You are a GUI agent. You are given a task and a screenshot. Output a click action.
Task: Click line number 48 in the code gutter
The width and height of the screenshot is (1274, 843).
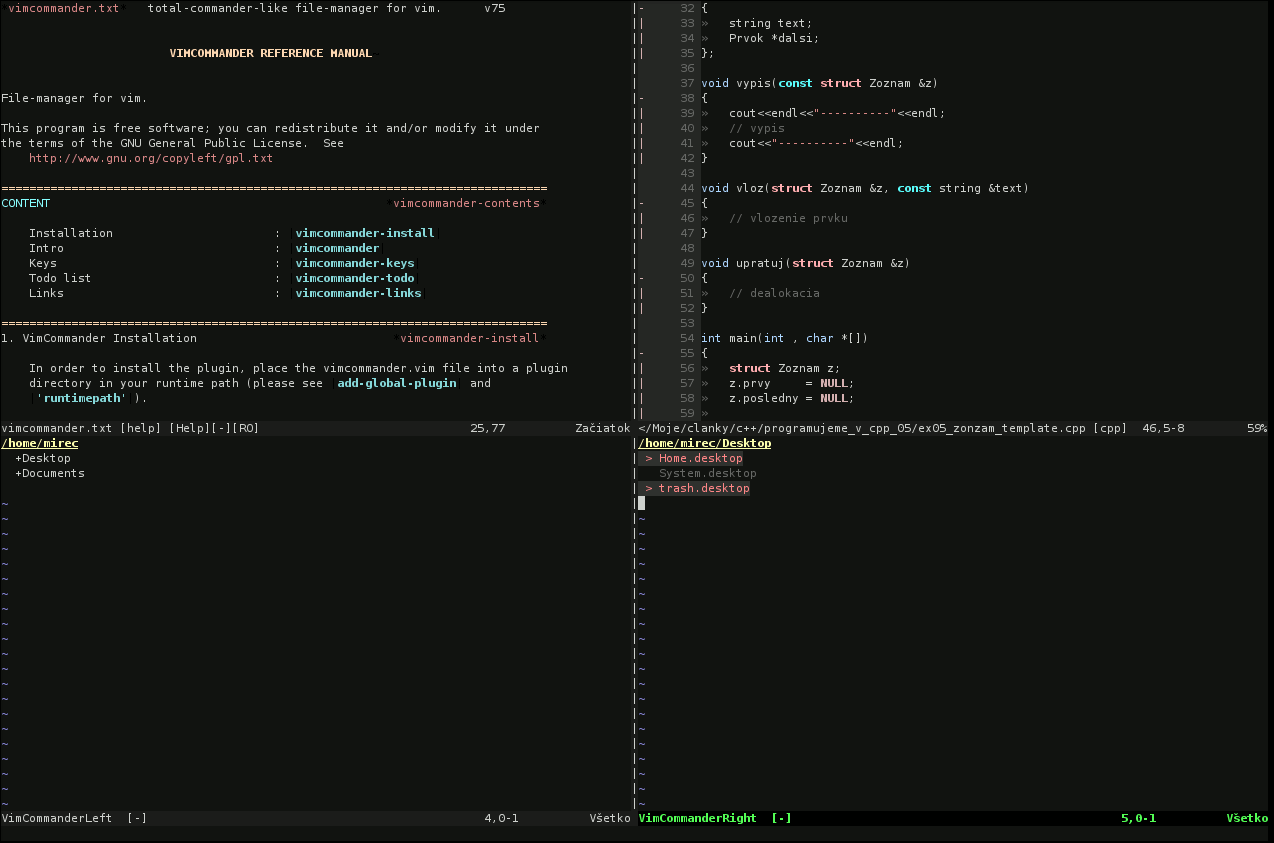[687, 248]
